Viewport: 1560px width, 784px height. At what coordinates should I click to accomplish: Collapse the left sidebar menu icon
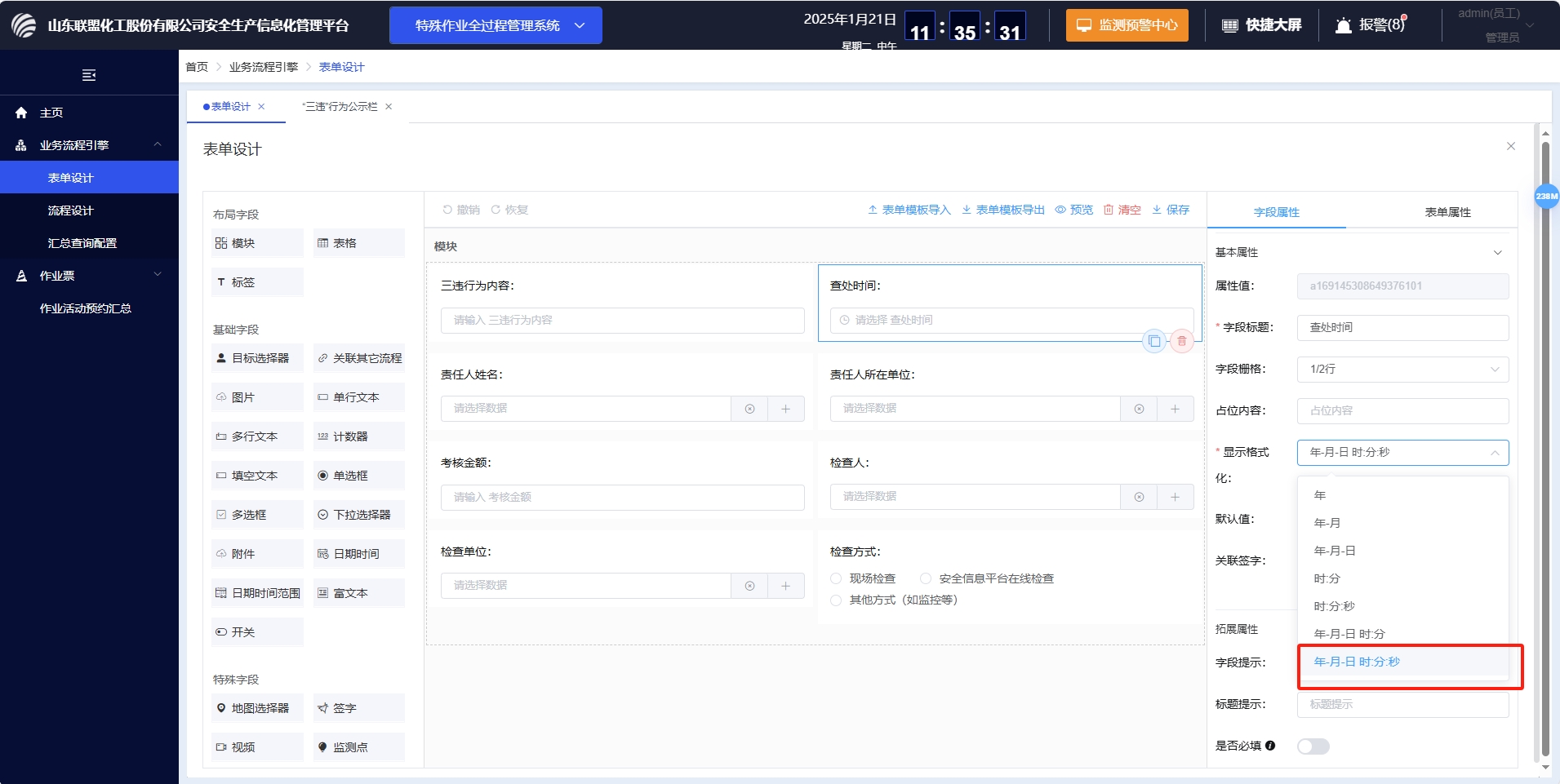coord(89,75)
